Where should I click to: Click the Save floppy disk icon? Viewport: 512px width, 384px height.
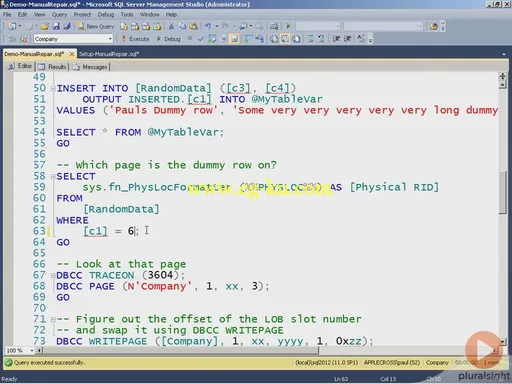[x=56, y=26]
